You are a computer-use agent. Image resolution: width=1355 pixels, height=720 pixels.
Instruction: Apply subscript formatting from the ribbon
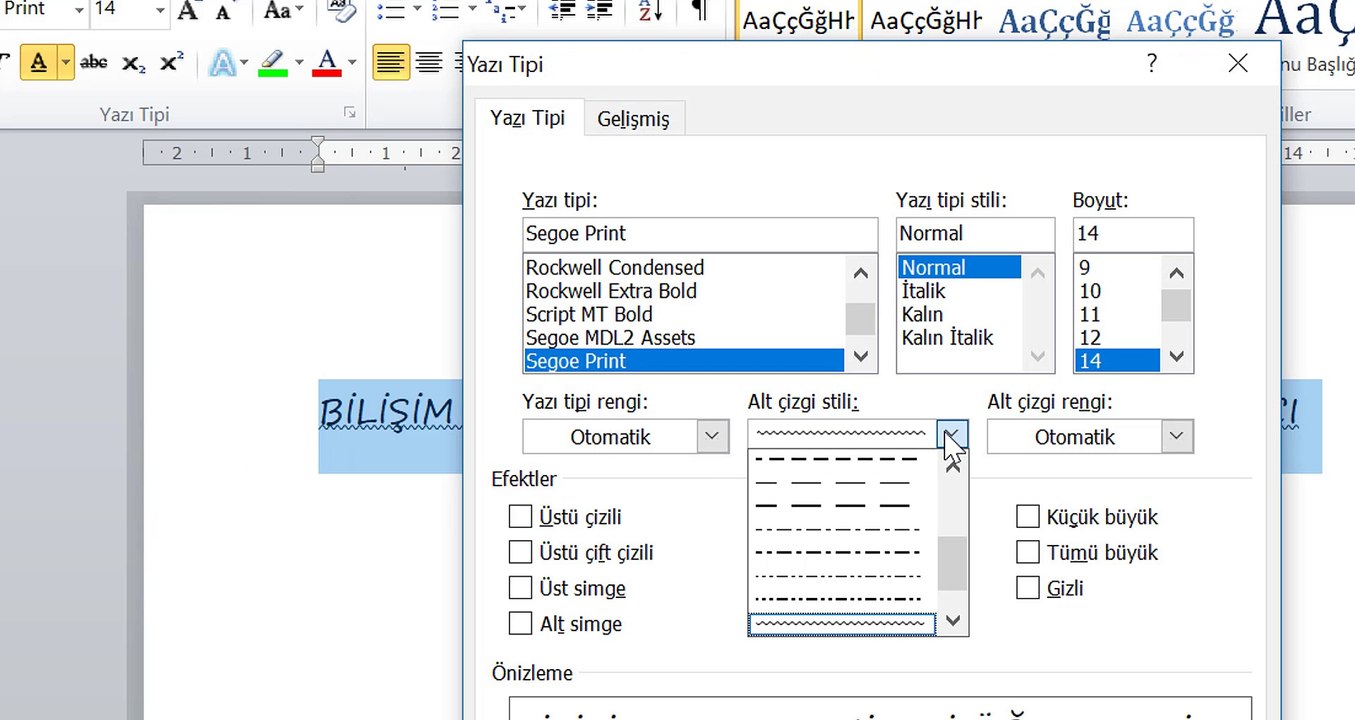click(133, 63)
